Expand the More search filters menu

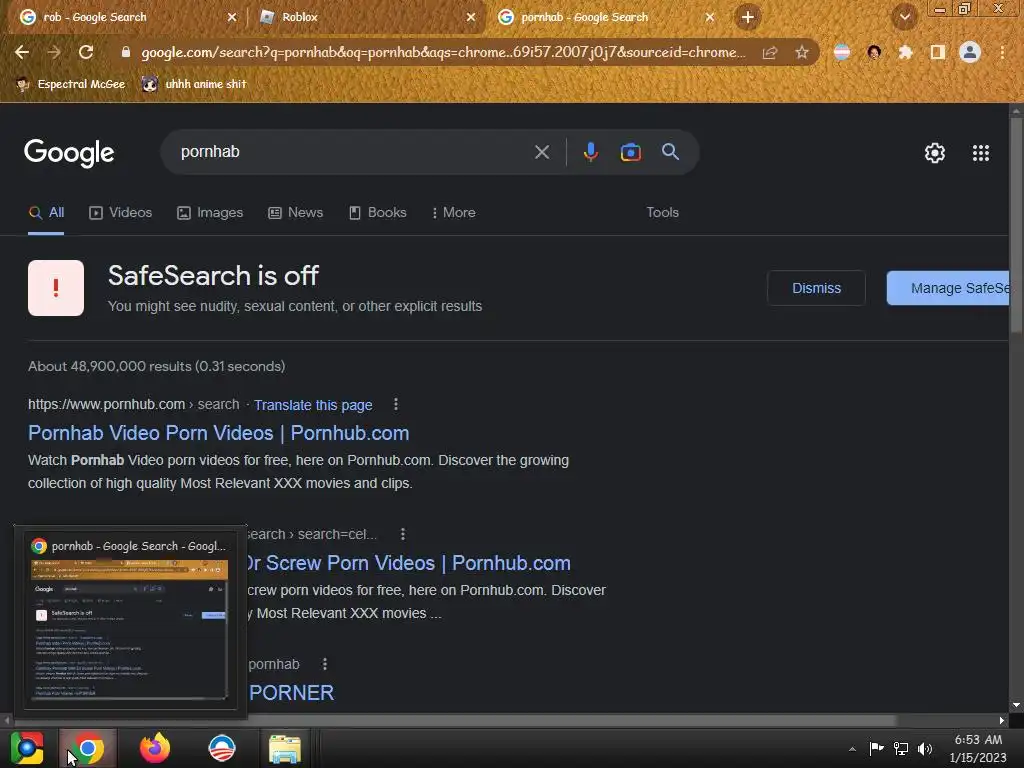454,213
